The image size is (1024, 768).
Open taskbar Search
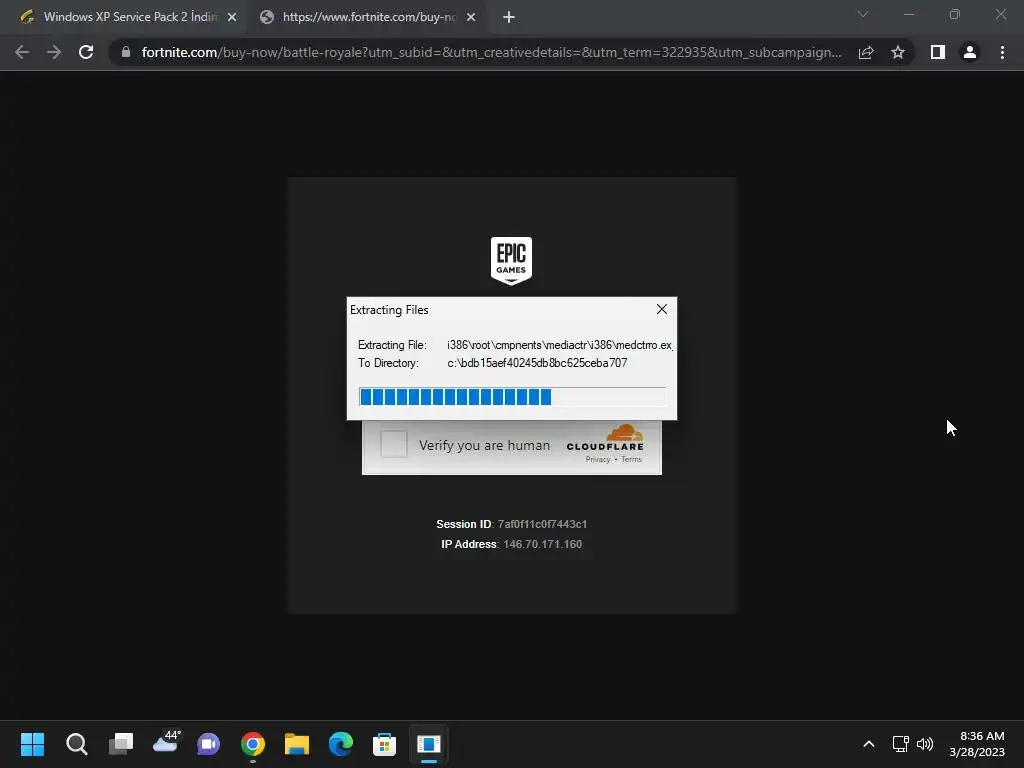(76, 744)
